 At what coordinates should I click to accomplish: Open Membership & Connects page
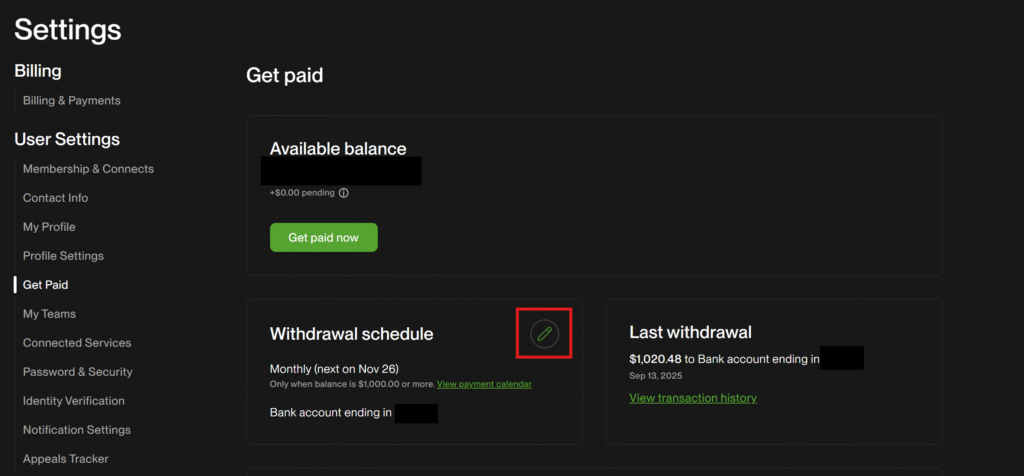point(88,169)
